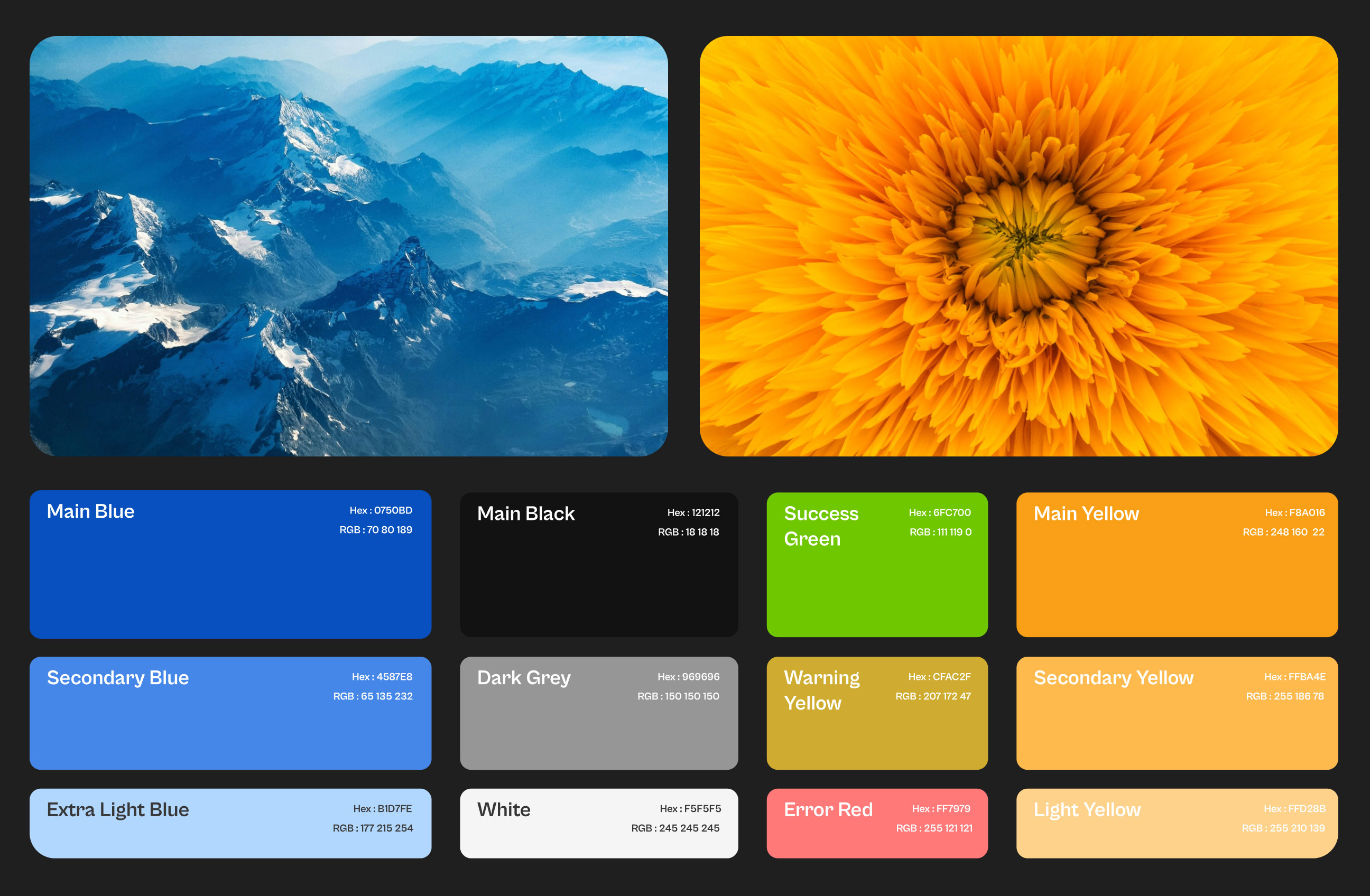Viewport: 1370px width, 896px height.
Task: Click the Hex 6FC700 label
Action: coord(939,513)
